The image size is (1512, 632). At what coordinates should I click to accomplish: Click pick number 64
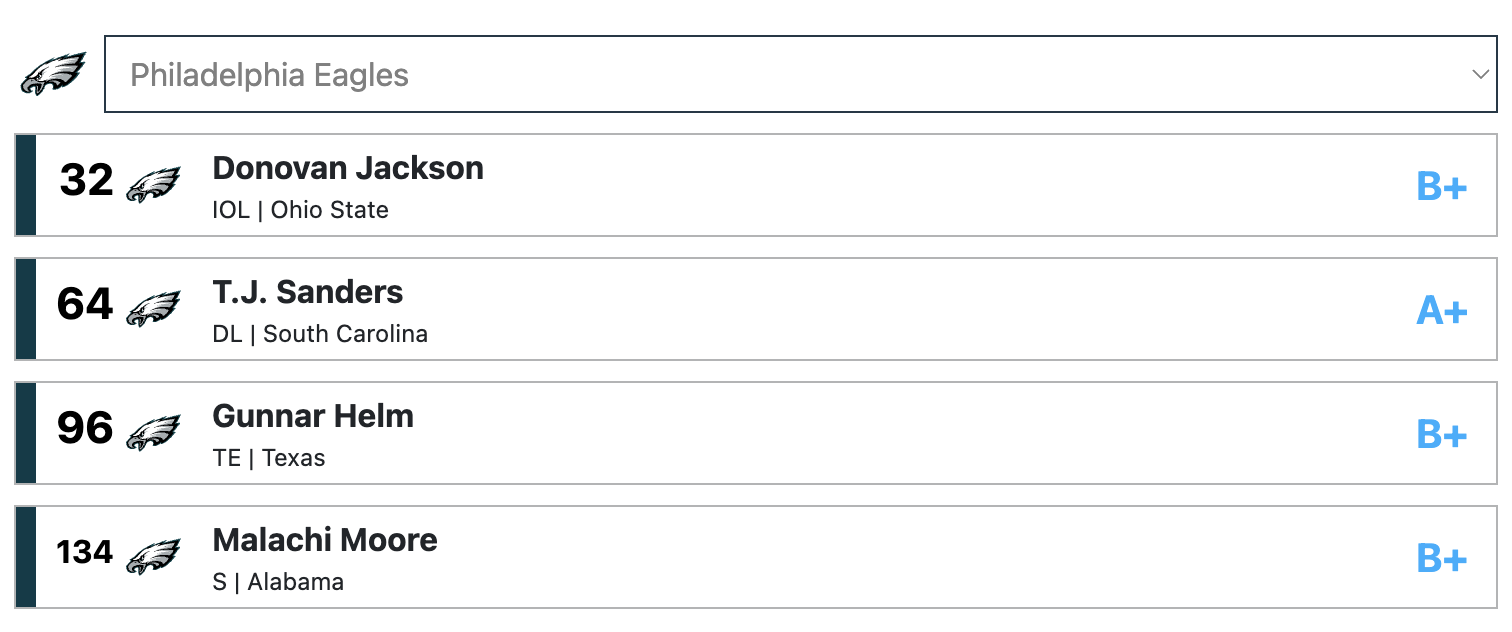tap(85, 305)
